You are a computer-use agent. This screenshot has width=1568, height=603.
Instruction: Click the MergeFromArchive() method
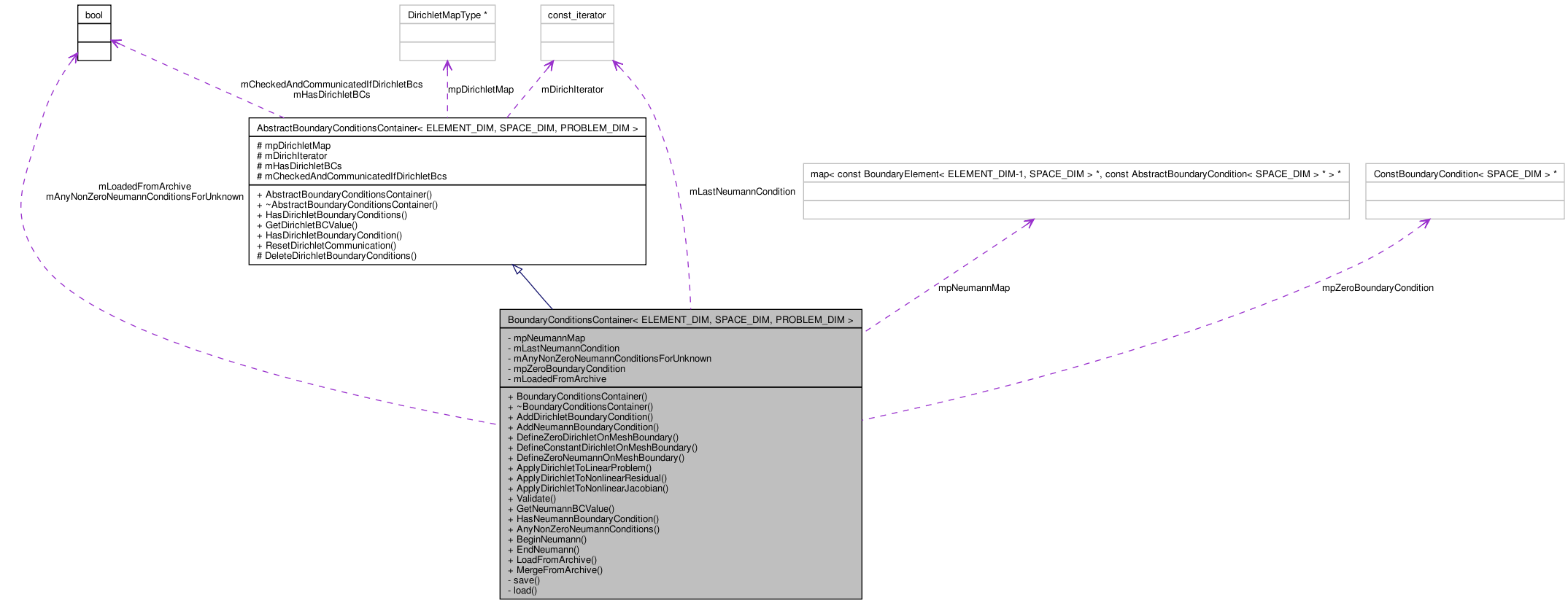click(x=555, y=570)
